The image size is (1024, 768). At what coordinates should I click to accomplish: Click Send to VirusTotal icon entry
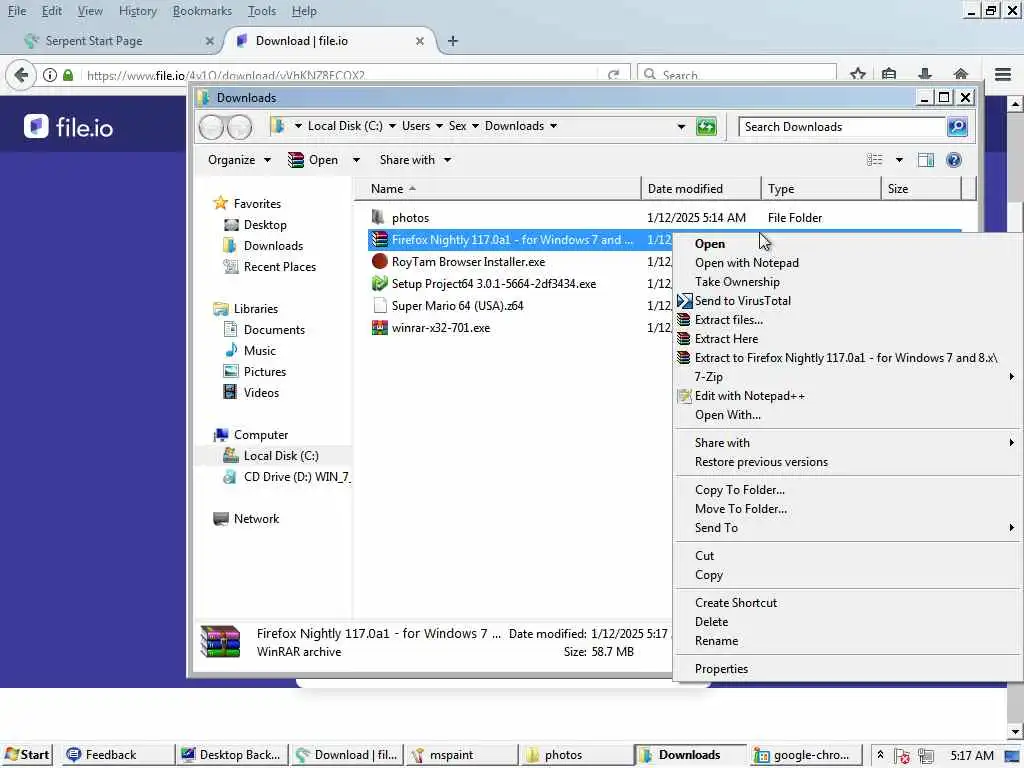(684, 301)
